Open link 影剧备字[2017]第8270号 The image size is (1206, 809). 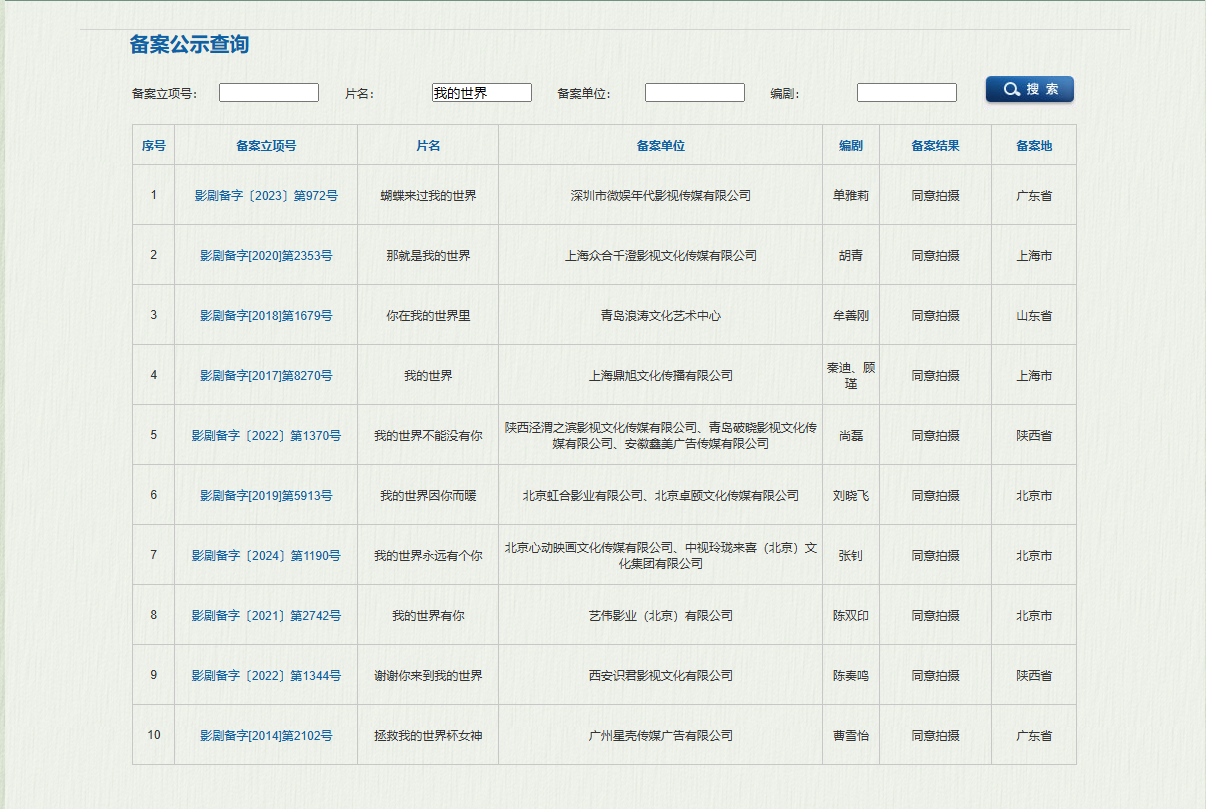266,375
